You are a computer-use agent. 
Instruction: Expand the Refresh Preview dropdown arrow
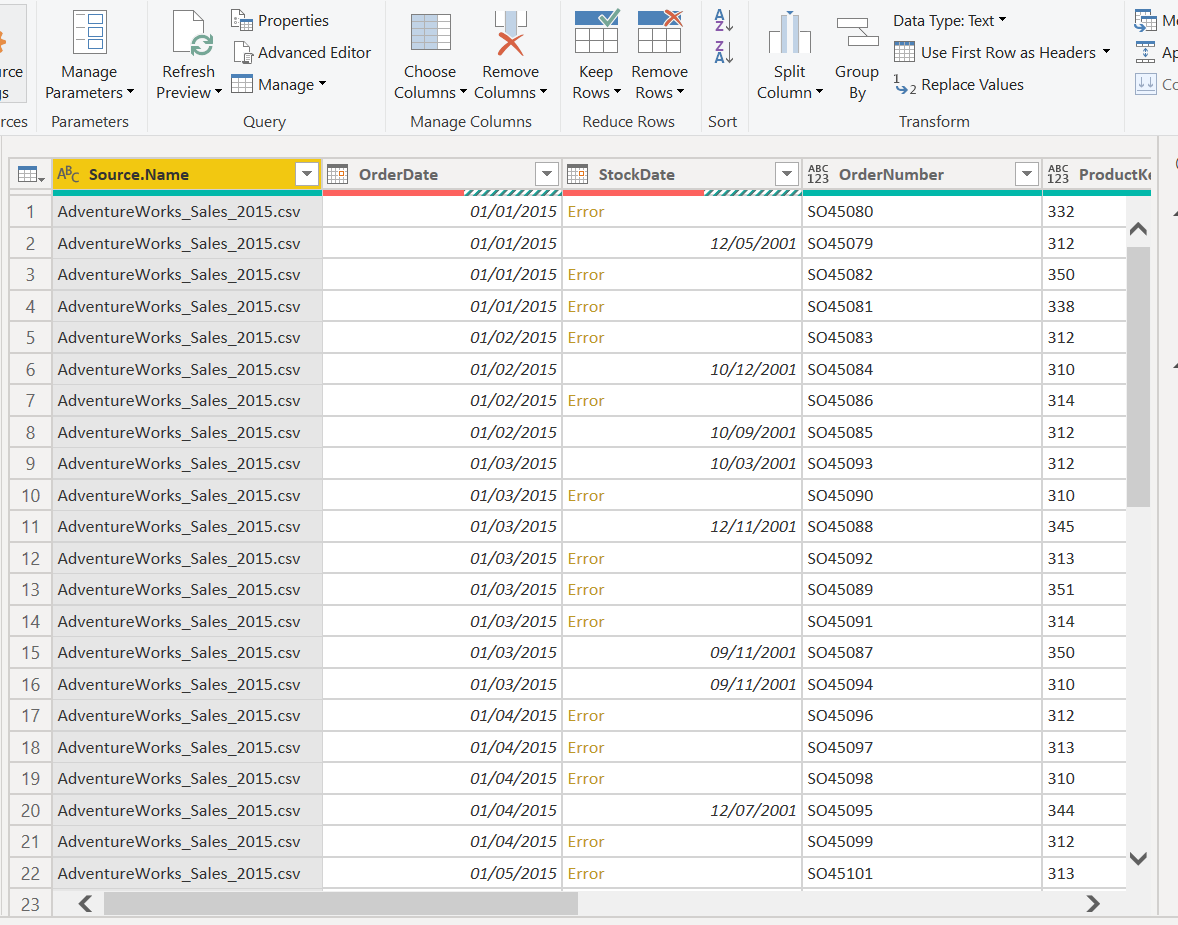click(x=219, y=92)
